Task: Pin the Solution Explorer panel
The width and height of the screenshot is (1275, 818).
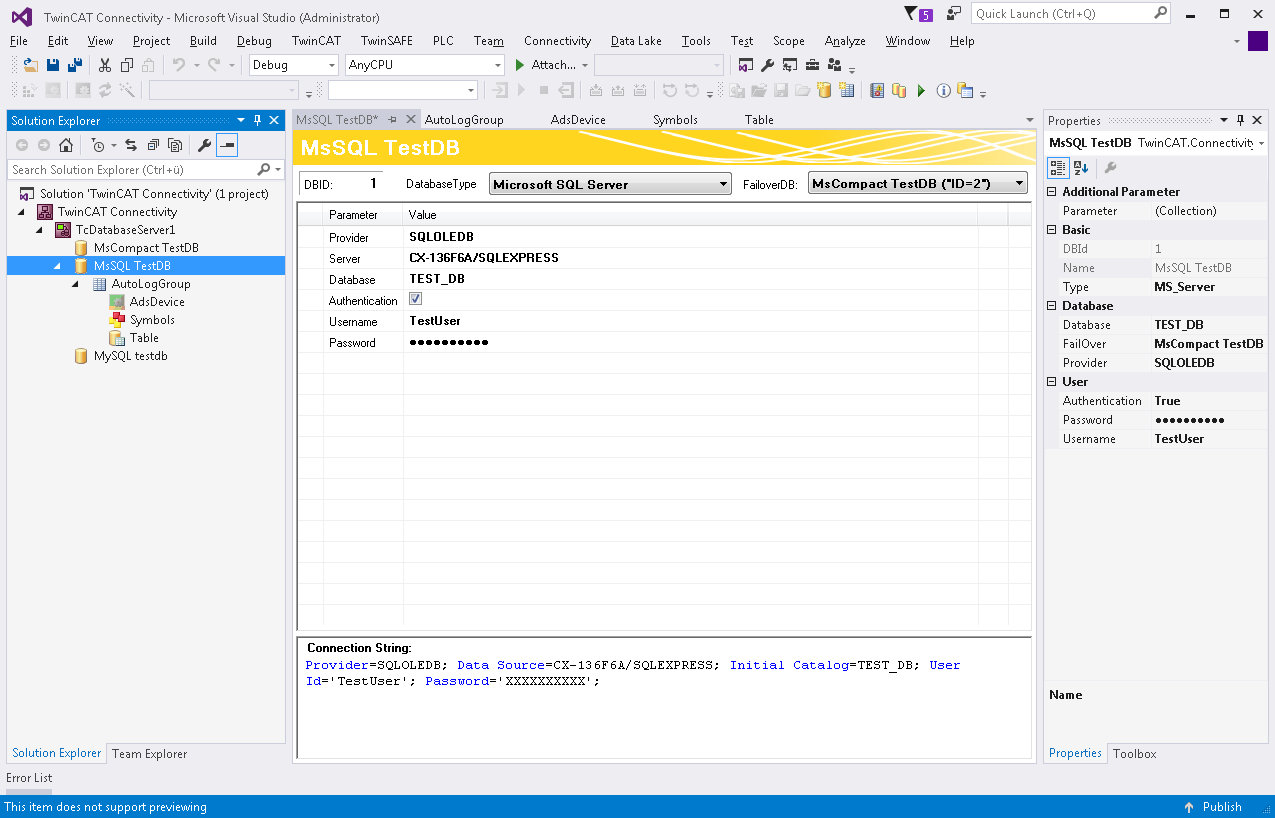Action: (257, 120)
